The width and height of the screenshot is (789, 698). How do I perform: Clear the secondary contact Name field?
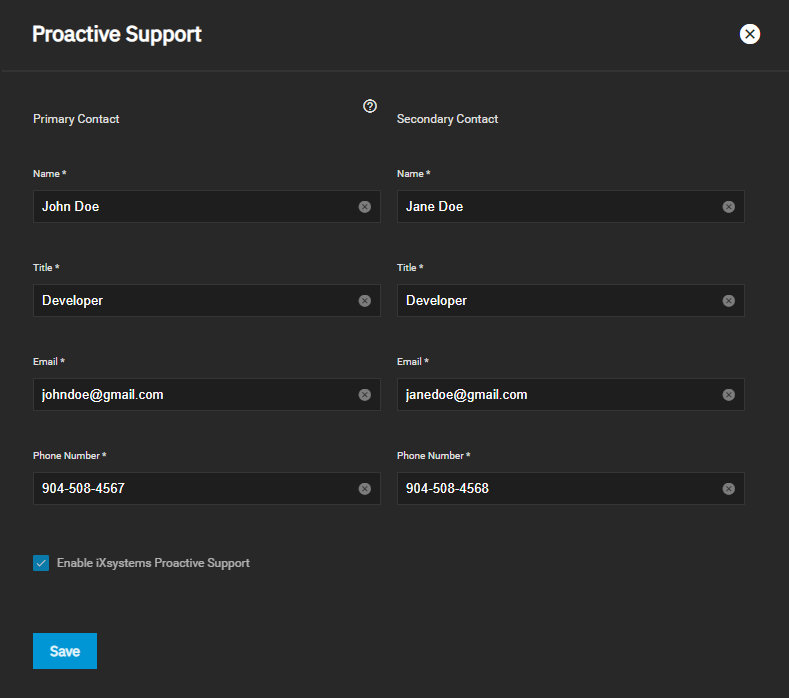click(729, 207)
